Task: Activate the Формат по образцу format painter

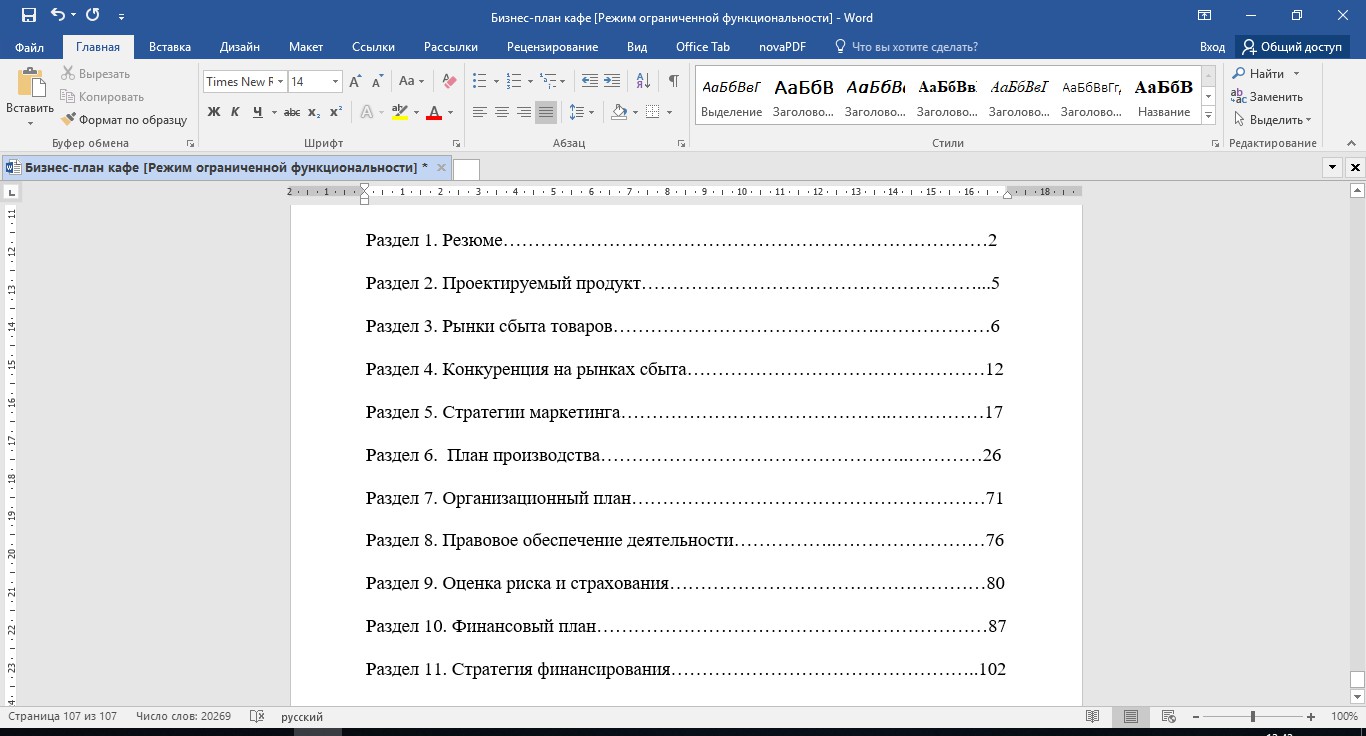Action: coord(124,120)
